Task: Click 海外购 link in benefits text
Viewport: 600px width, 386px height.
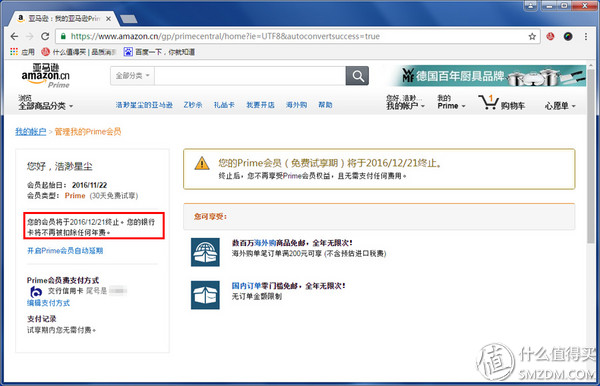Action: click(x=265, y=243)
